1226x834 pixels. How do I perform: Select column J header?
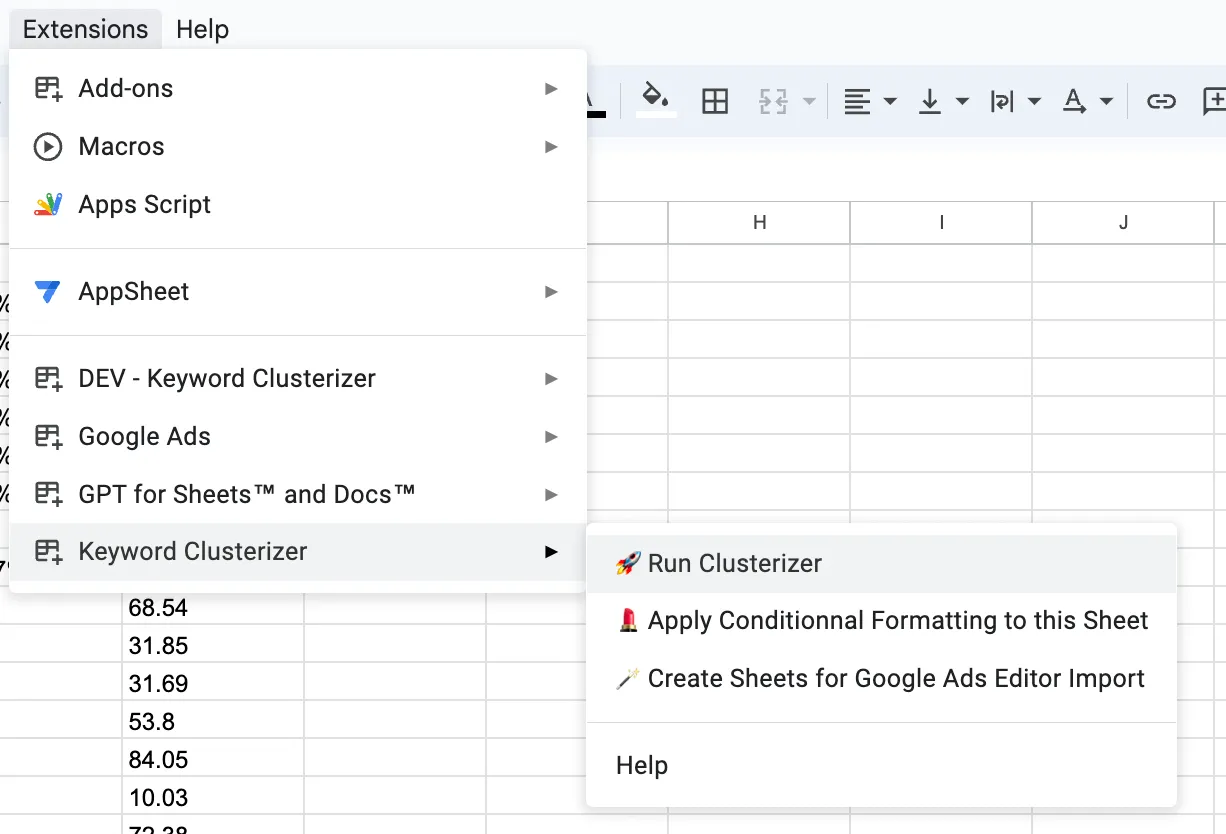1123,223
